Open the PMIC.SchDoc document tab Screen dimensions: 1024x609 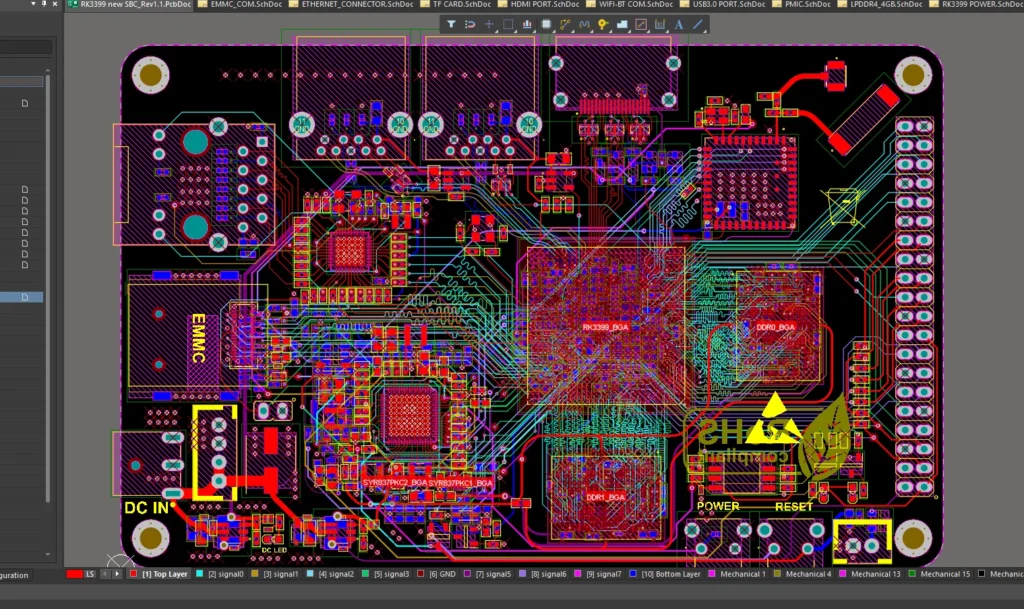(803, 5)
